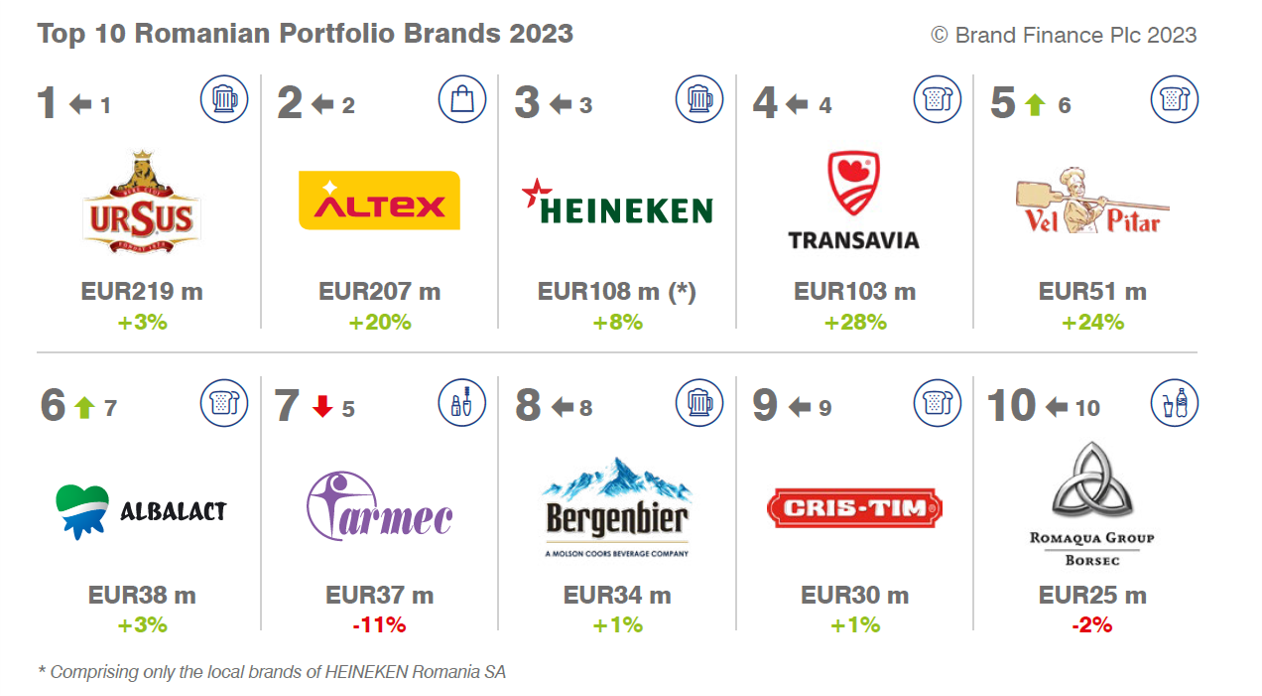Click the shopping bag icon beside Altex

[462, 99]
